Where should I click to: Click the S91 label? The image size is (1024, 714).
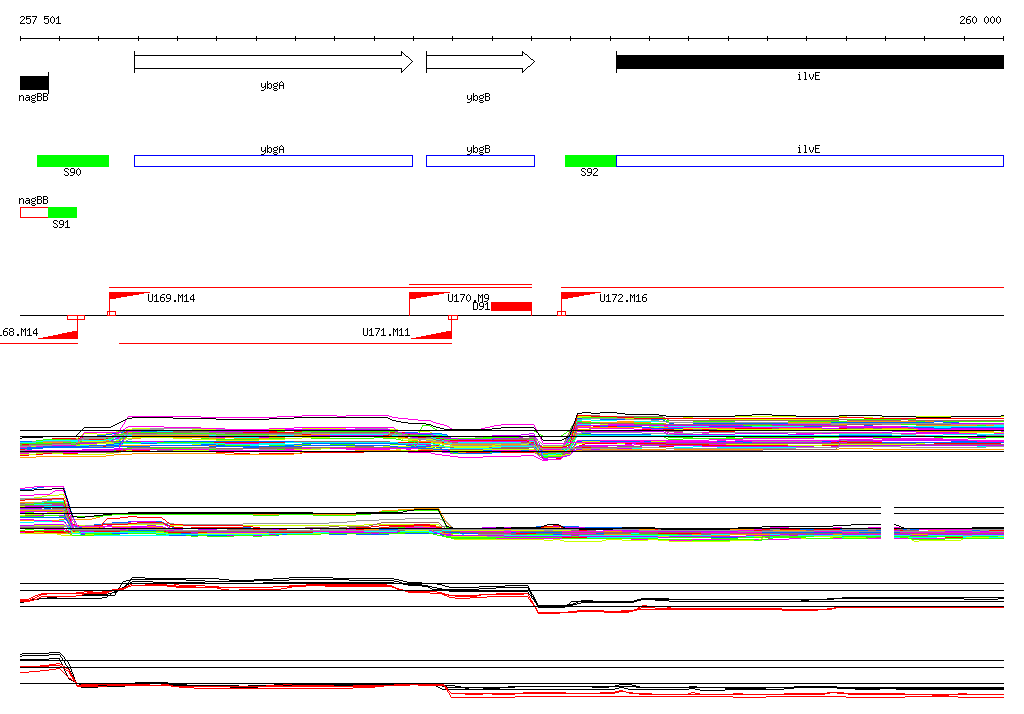coord(61,224)
